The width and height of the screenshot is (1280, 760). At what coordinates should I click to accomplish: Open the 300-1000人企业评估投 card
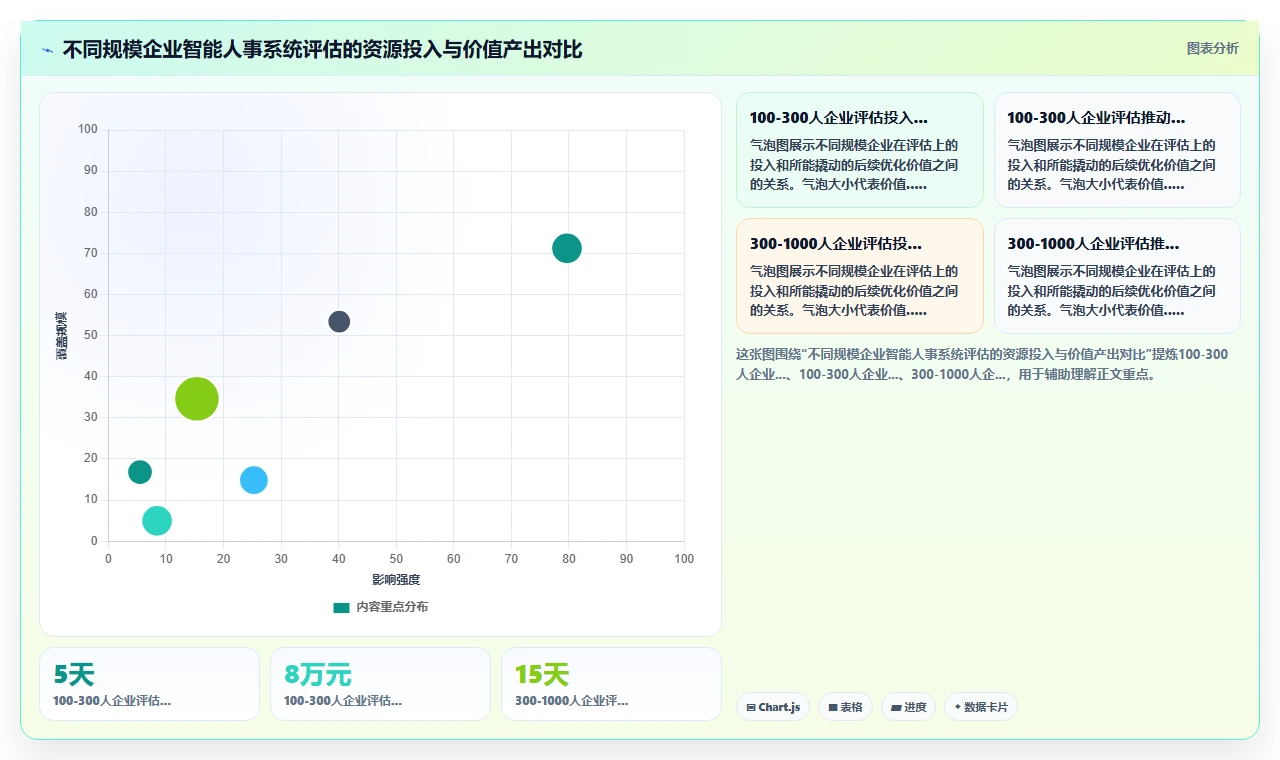tap(860, 276)
